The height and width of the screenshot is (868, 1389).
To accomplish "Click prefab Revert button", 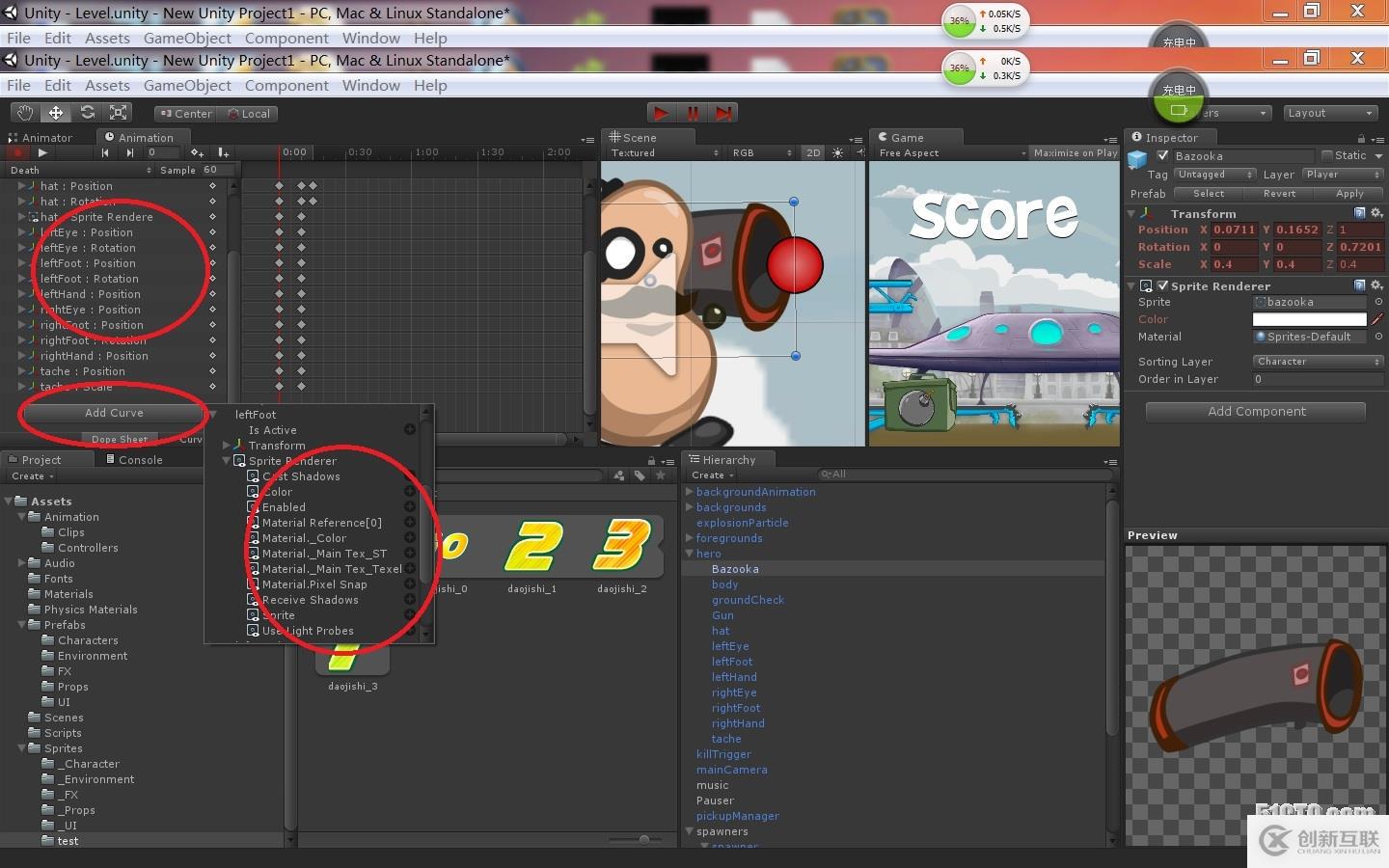I will [x=1279, y=194].
